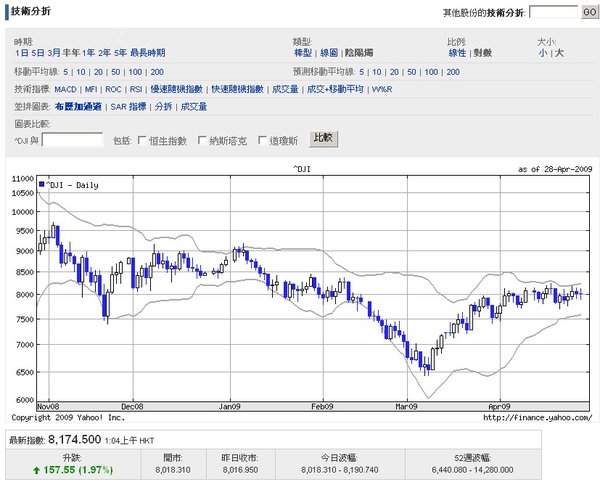Viewport: 600px width, 490px height.
Task: Select 200 under 預測移動平均線
Action: (x=453, y=72)
